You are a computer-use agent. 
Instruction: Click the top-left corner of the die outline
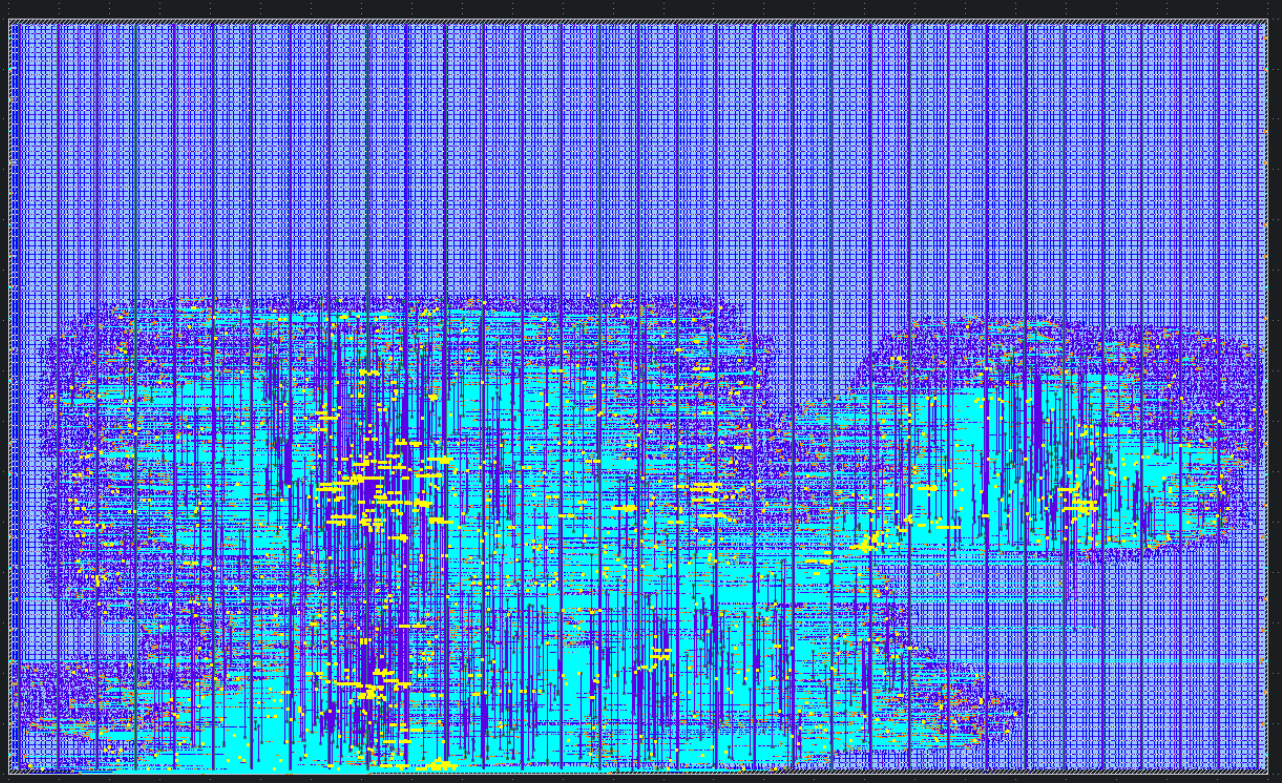click(9, 21)
